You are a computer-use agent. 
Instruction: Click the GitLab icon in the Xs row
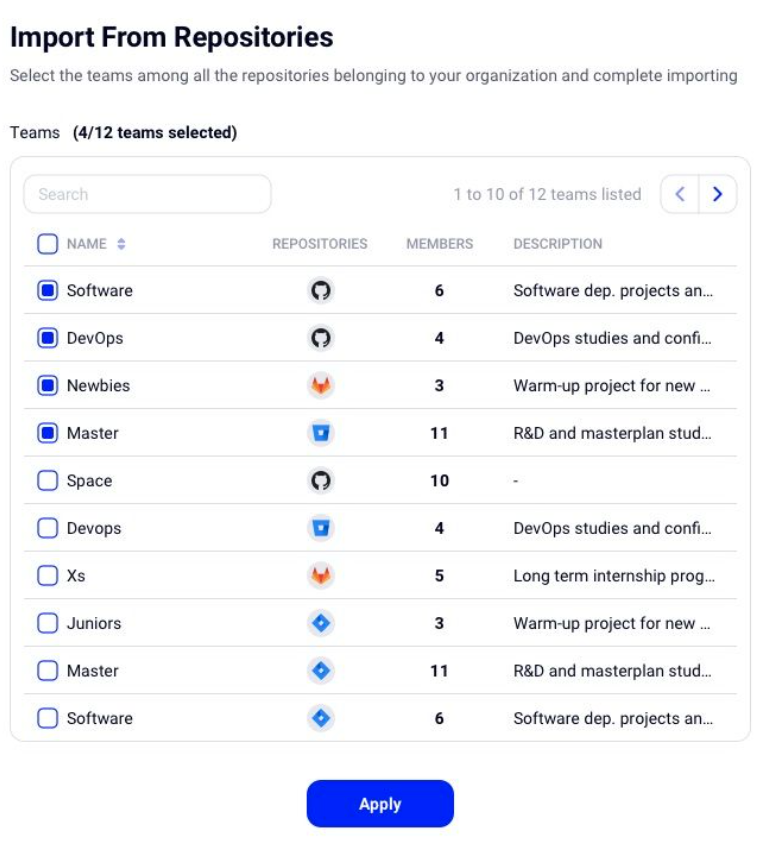coord(321,576)
